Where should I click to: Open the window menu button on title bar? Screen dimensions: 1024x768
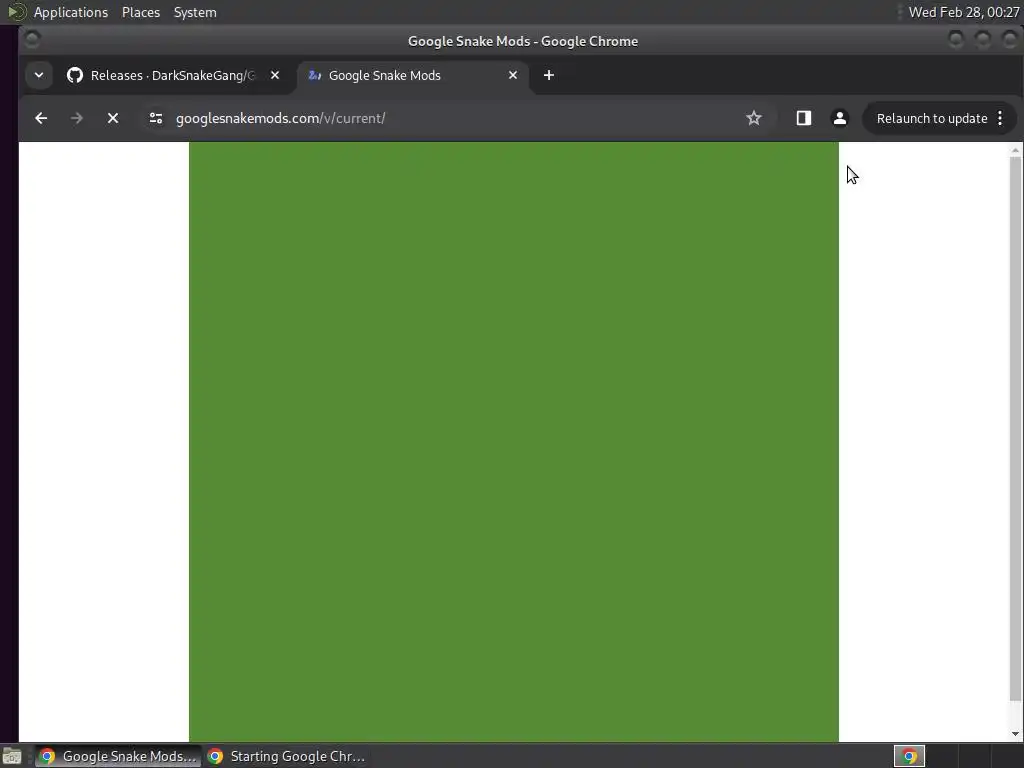tap(32, 40)
